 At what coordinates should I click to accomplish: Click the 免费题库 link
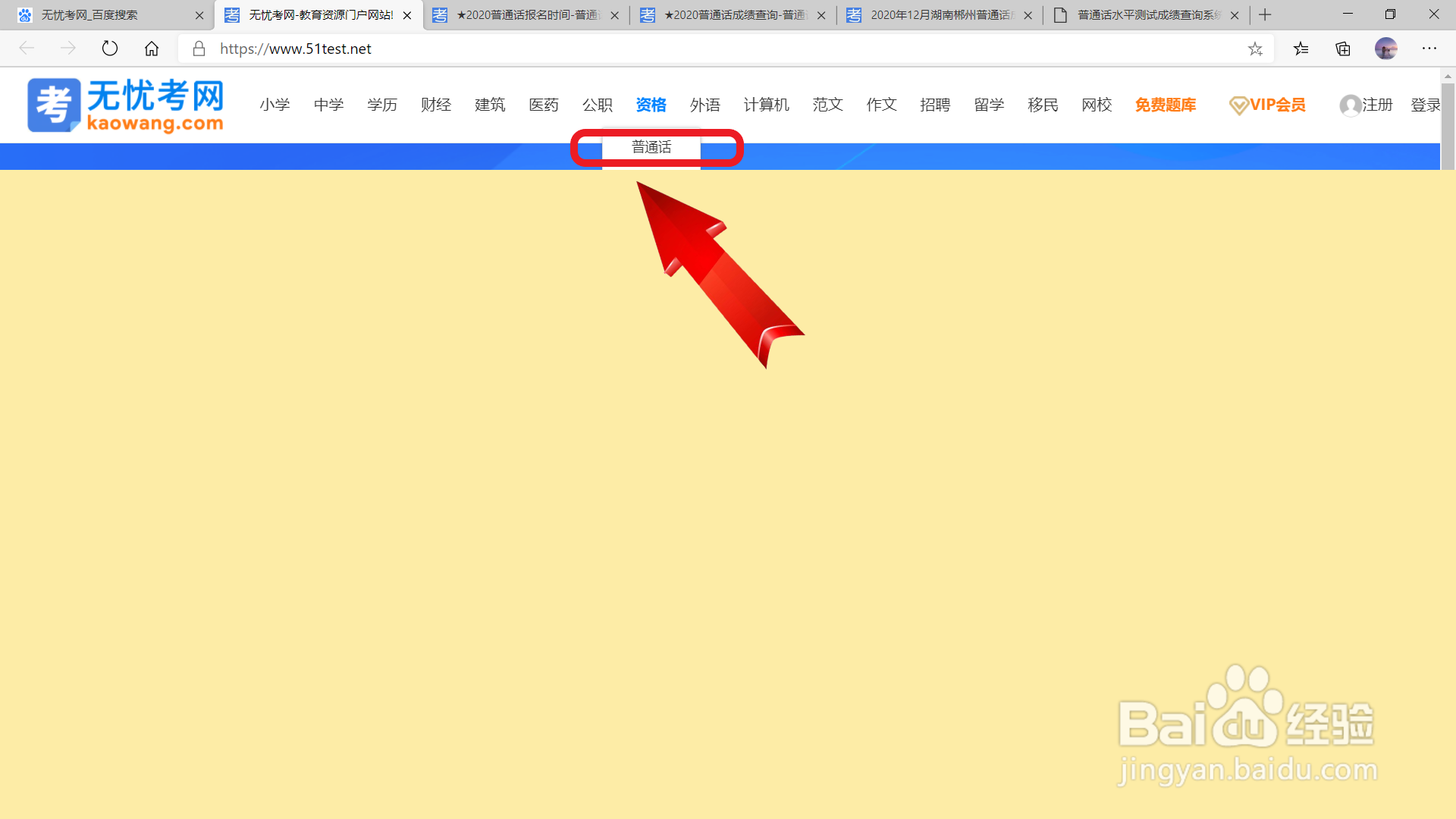point(1165,105)
